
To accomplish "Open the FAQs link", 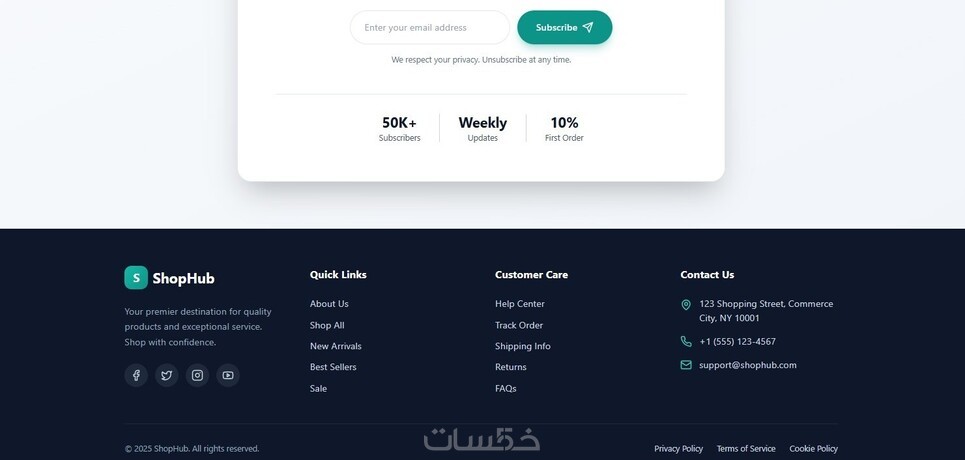I will pos(506,388).
